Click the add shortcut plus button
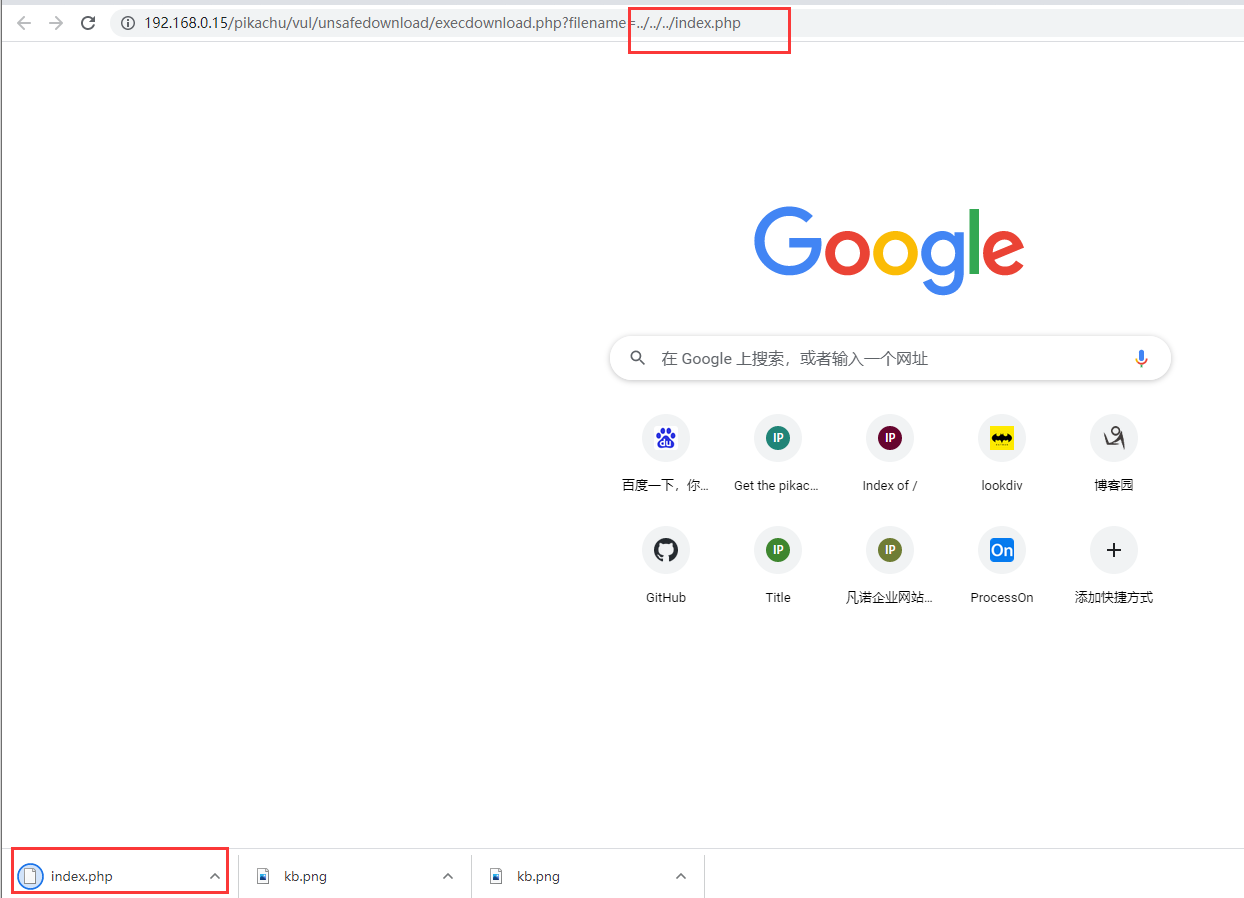This screenshot has width=1244, height=898. coord(1113,550)
